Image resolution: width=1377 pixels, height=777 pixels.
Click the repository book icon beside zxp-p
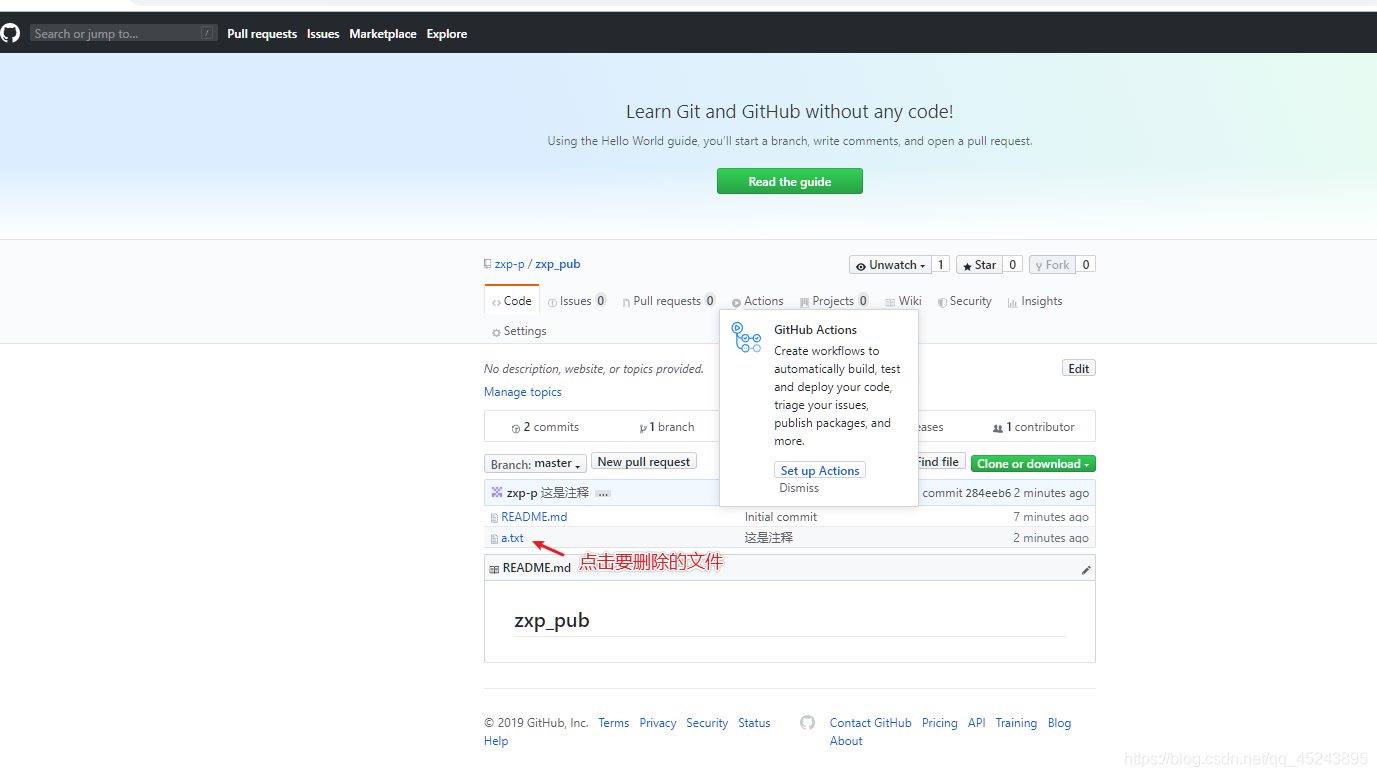(487, 264)
